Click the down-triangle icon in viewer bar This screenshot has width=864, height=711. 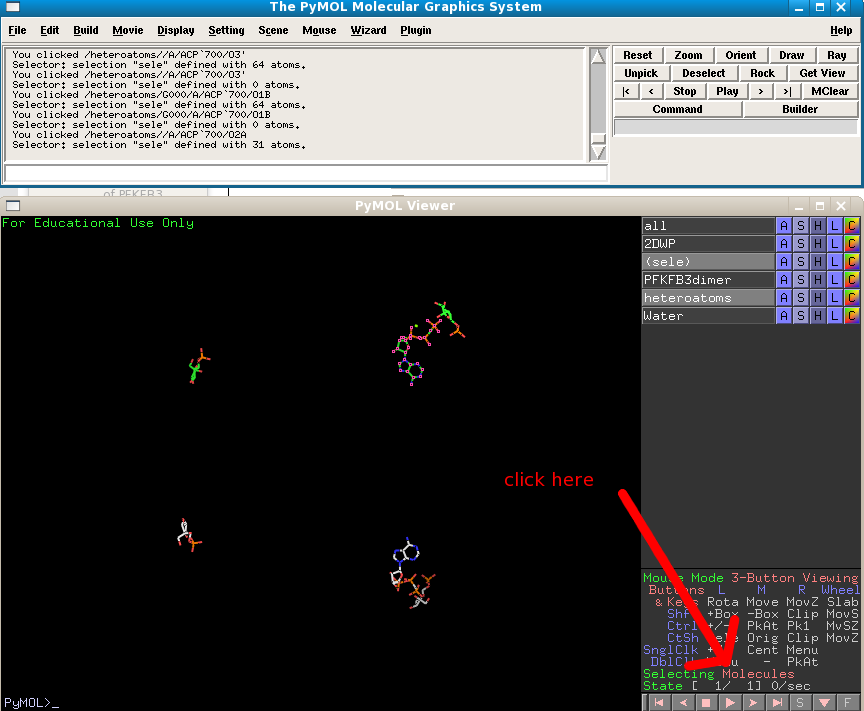tap(825, 703)
